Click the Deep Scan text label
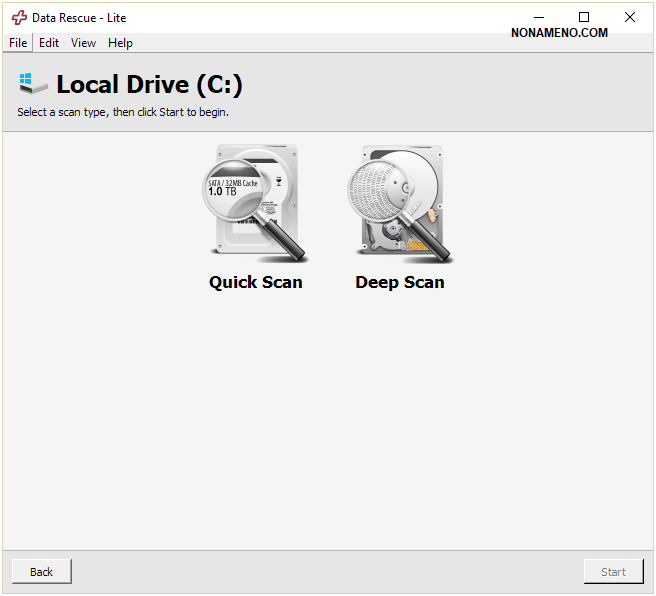The height and width of the screenshot is (596, 656). coord(399,282)
